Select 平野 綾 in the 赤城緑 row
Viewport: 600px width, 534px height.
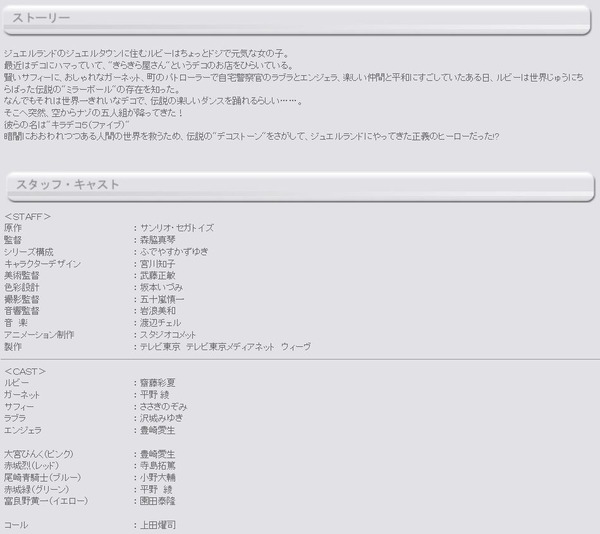[x=156, y=489]
